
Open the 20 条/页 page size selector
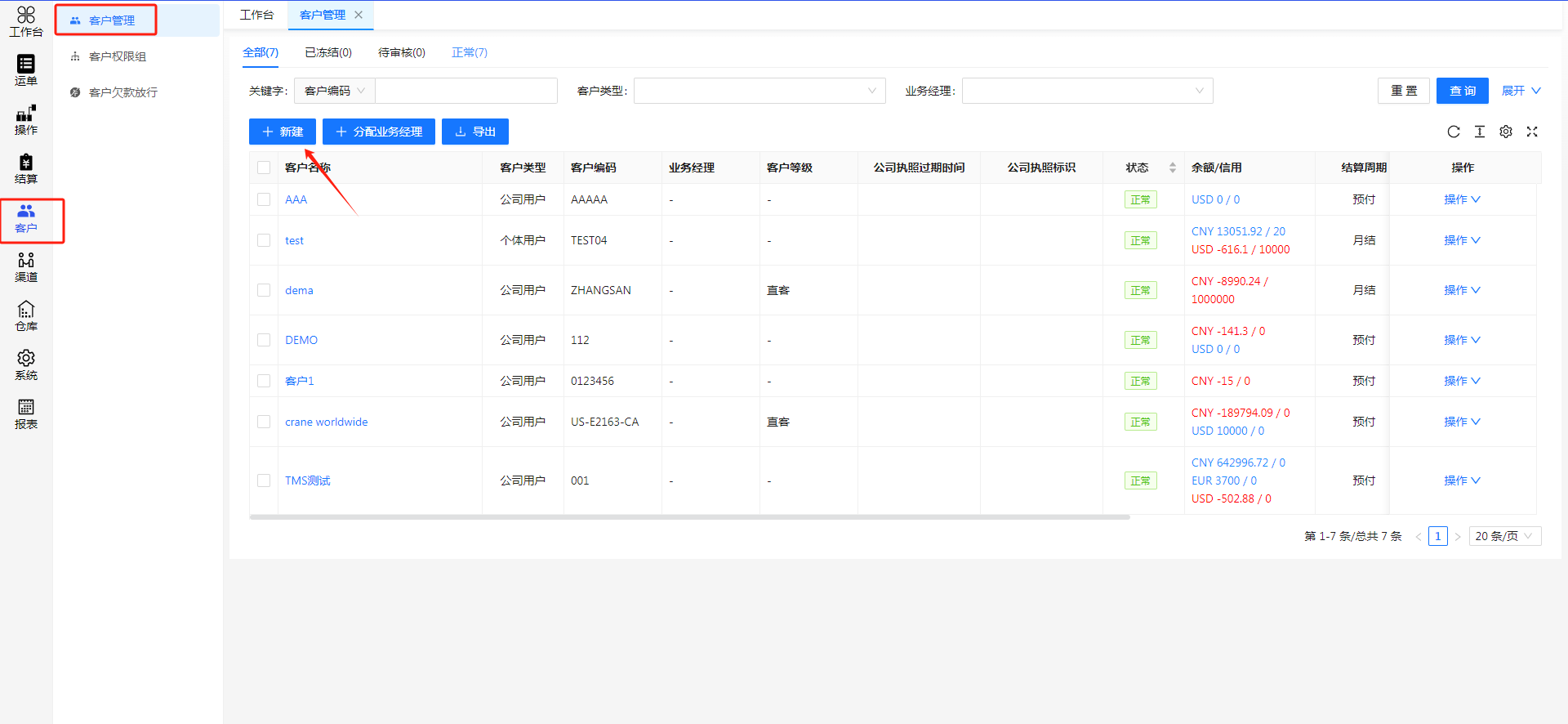pyautogui.click(x=1504, y=536)
